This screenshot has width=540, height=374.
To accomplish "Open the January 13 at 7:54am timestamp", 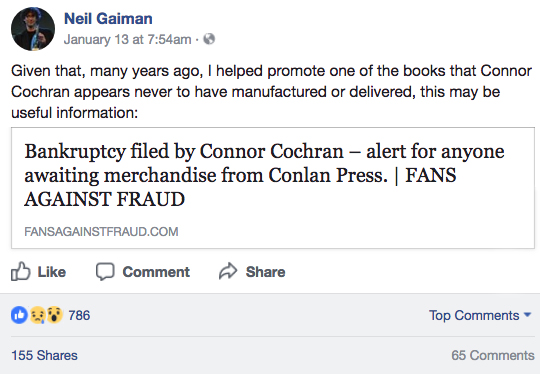I will pos(127,39).
